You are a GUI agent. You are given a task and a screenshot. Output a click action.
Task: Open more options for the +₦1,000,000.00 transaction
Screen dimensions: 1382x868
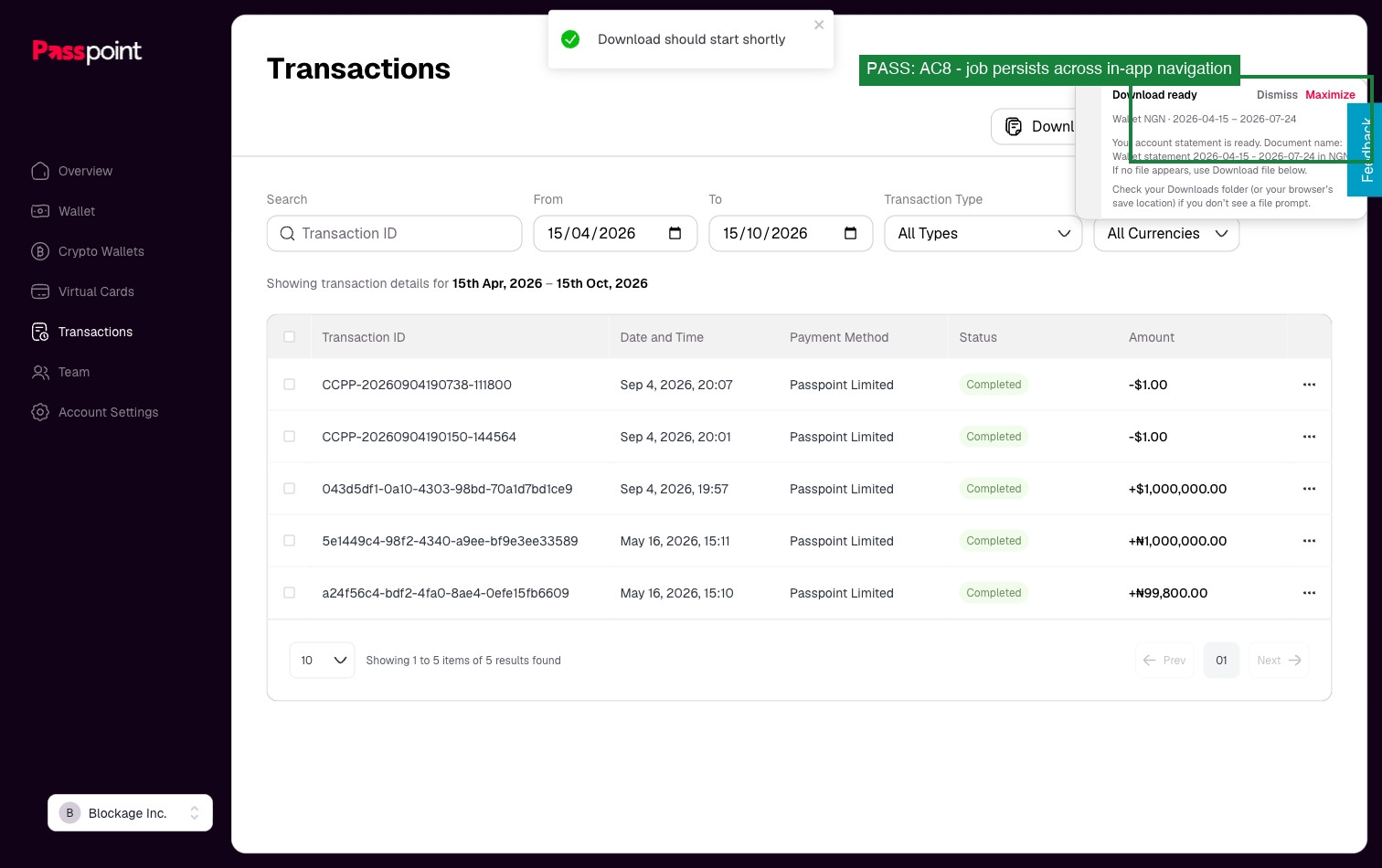point(1309,541)
